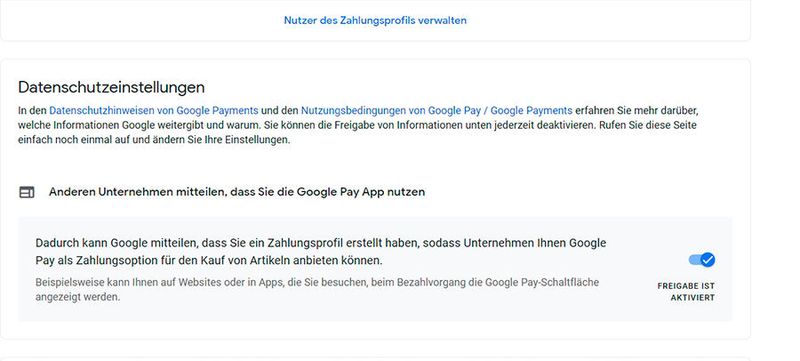This screenshot has width=800, height=361.
Task: Click the paragraph starting 'Dadurch kann Google mitteilen'
Action: click(x=321, y=251)
